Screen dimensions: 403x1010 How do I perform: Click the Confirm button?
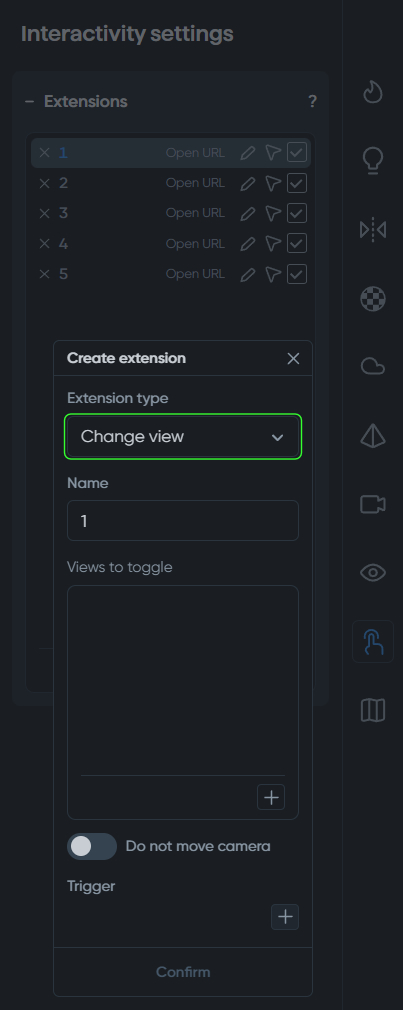183,971
